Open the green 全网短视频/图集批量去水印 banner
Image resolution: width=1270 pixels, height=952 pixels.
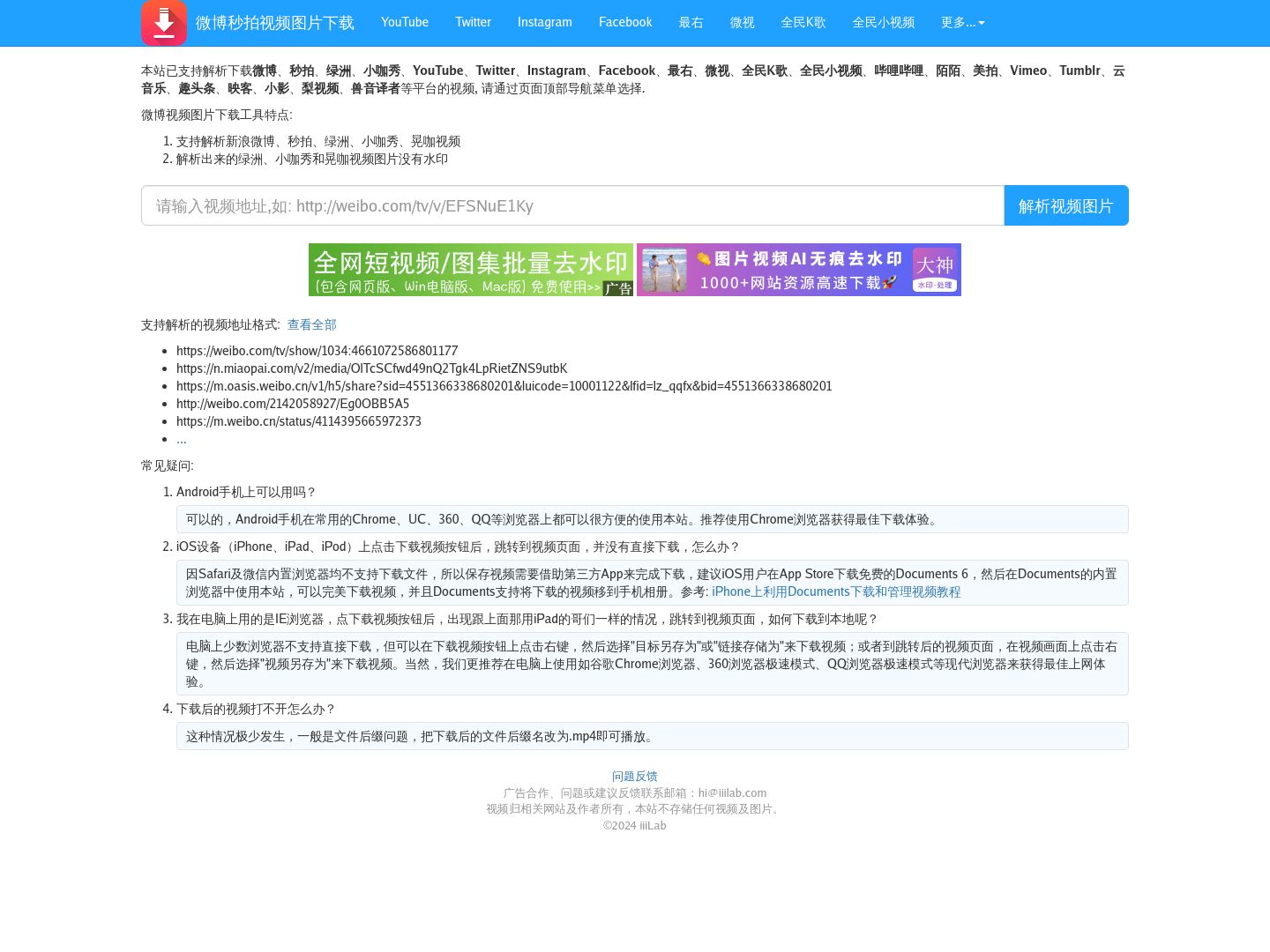click(471, 270)
